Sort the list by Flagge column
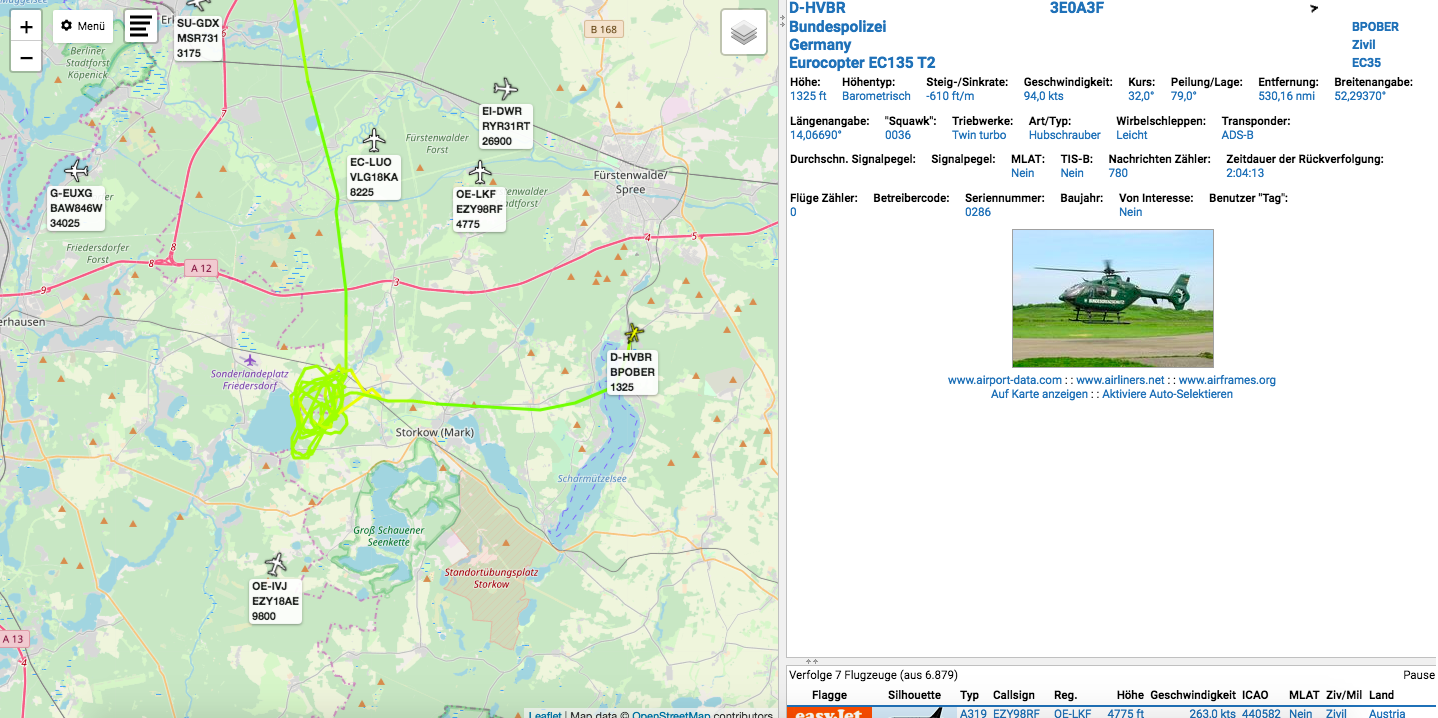This screenshot has width=1438, height=718. pyautogui.click(x=829, y=695)
